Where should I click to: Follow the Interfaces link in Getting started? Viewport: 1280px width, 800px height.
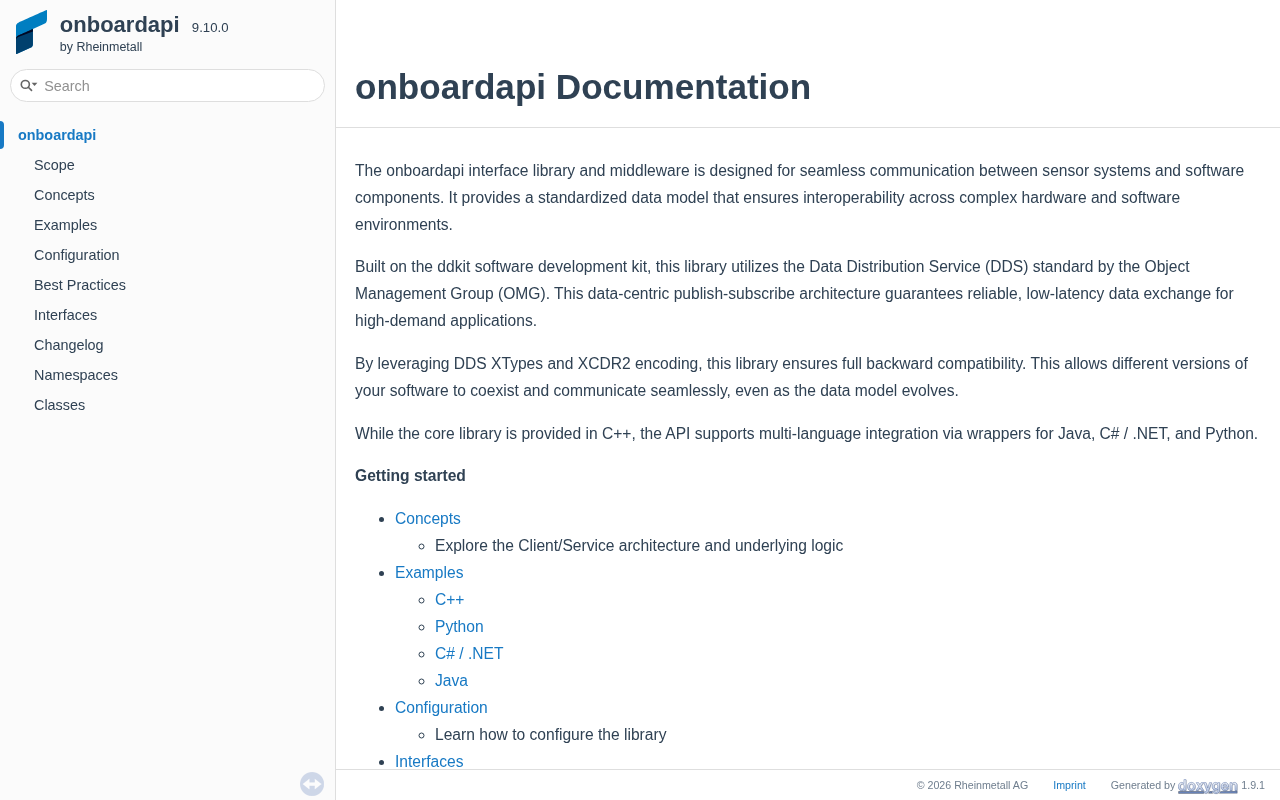tap(429, 762)
